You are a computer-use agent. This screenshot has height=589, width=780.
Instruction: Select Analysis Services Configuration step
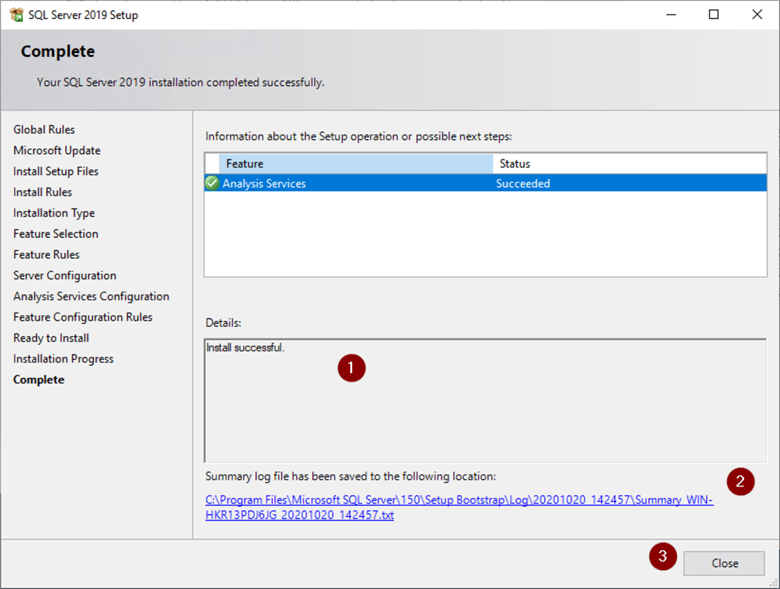tap(91, 296)
